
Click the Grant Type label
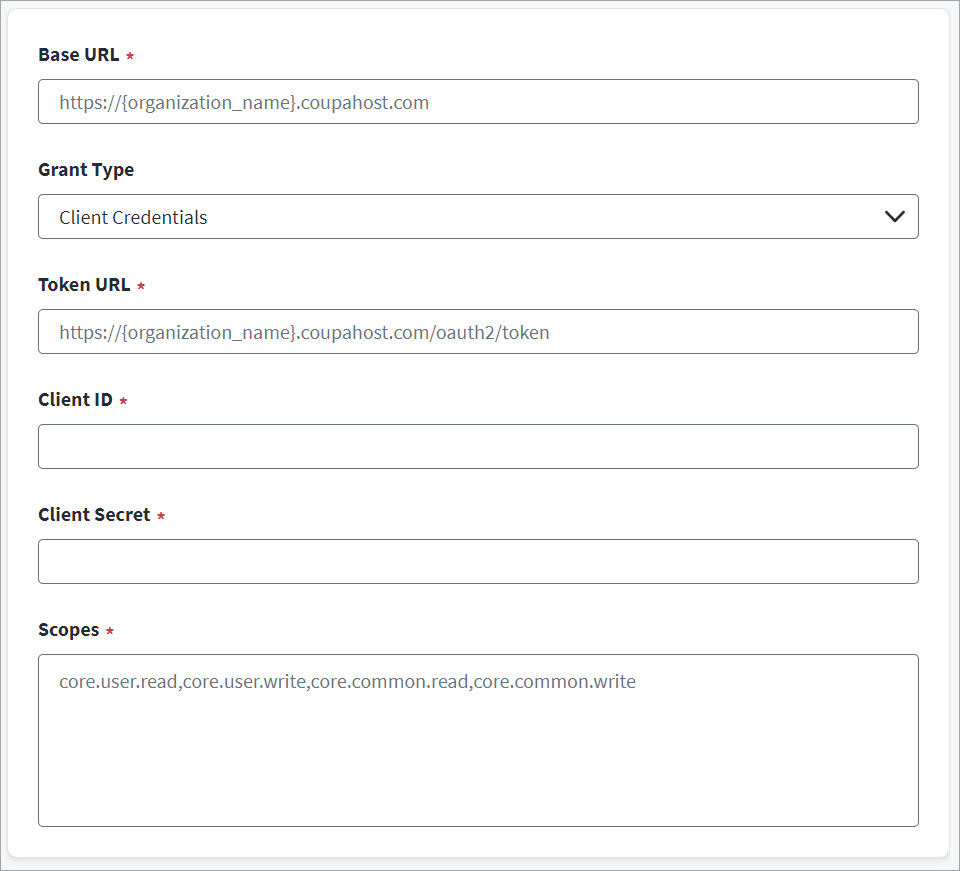86,170
